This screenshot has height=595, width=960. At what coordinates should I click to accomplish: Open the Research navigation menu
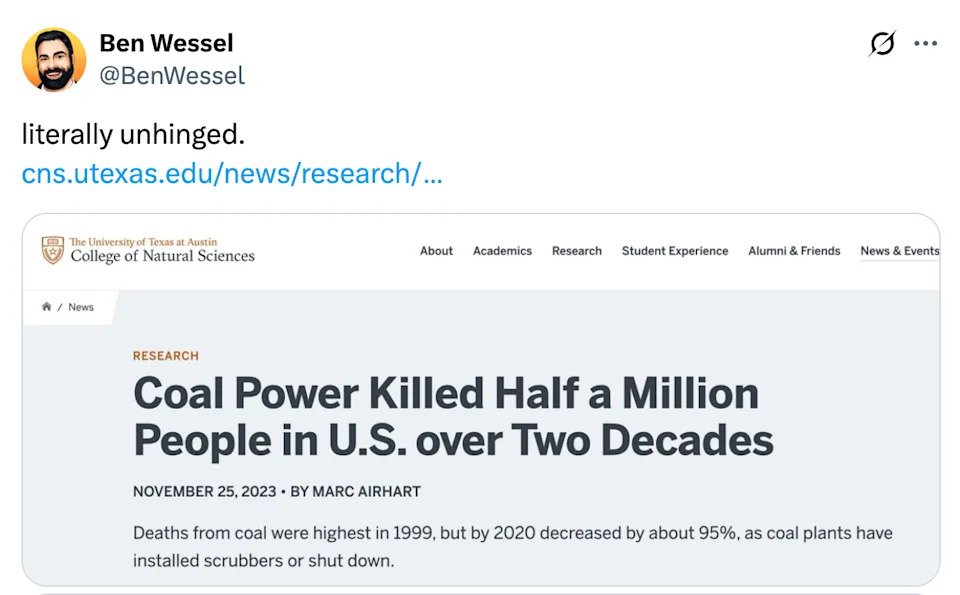(577, 251)
